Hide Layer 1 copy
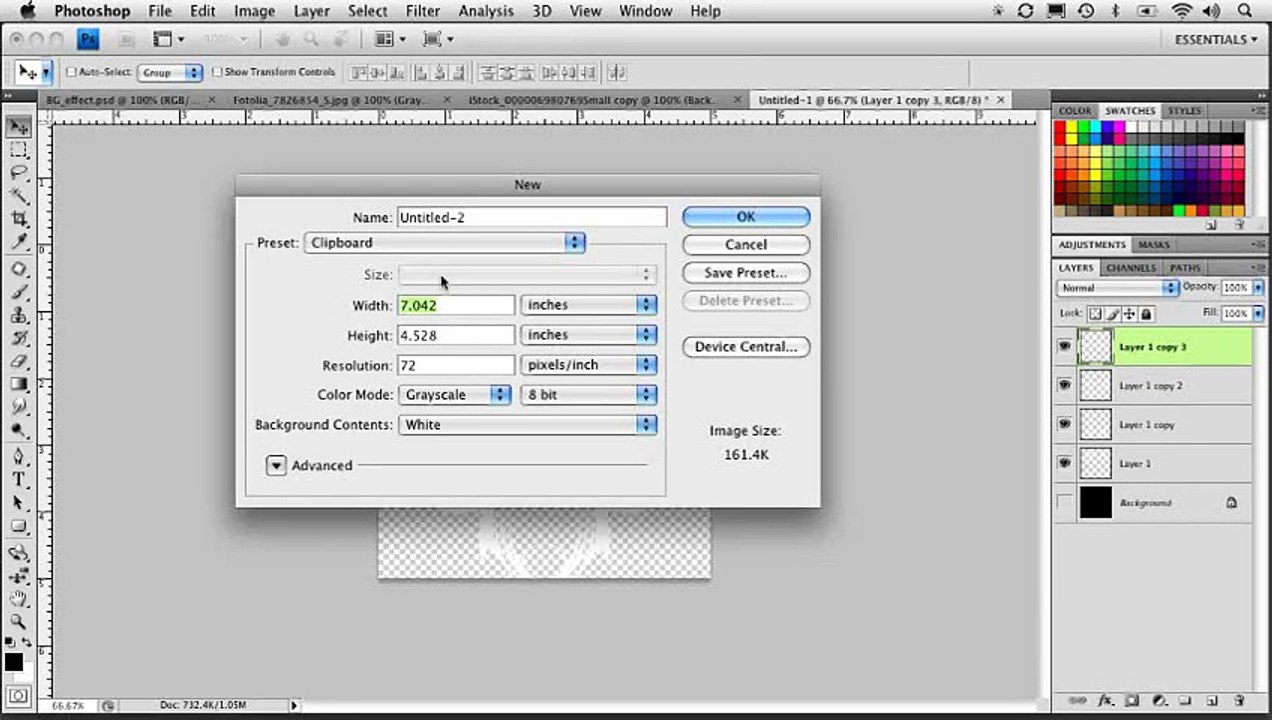The height and width of the screenshot is (720, 1272). pyautogui.click(x=1064, y=424)
